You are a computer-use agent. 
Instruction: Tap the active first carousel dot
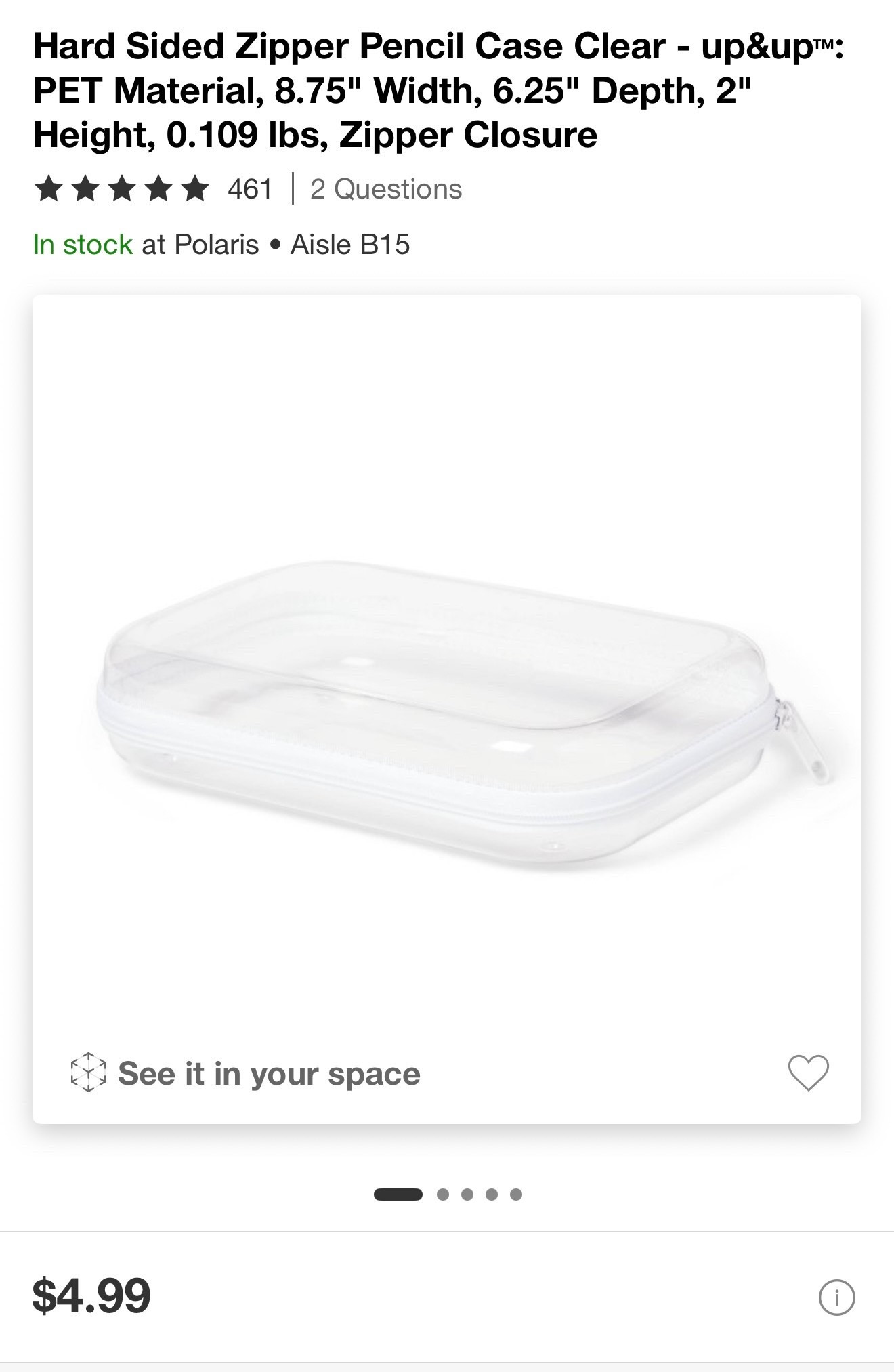point(398,1194)
